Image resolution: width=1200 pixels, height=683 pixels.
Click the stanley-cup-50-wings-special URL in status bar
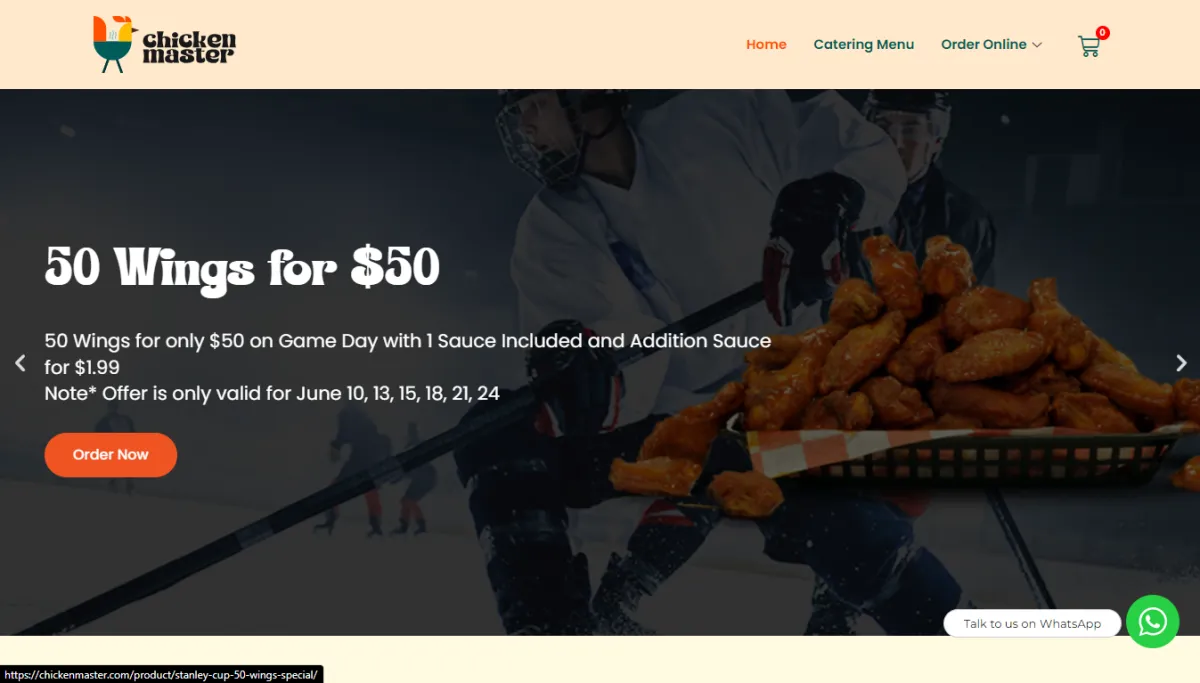(x=161, y=675)
